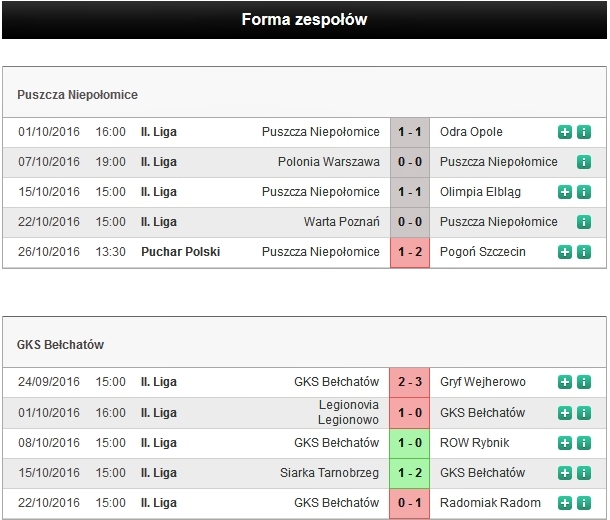The image size is (610, 520).
Task: Open Odra Opole team link
Action: click(471, 132)
